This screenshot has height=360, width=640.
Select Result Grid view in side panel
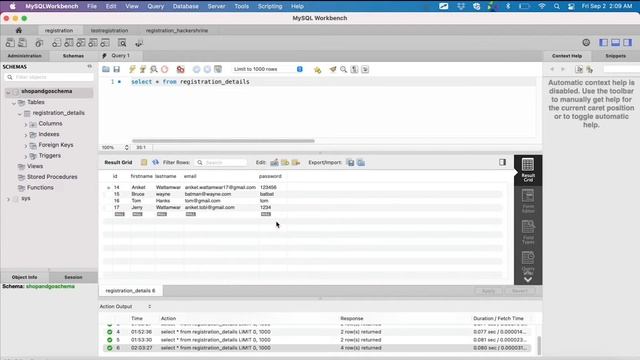(528, 170)
